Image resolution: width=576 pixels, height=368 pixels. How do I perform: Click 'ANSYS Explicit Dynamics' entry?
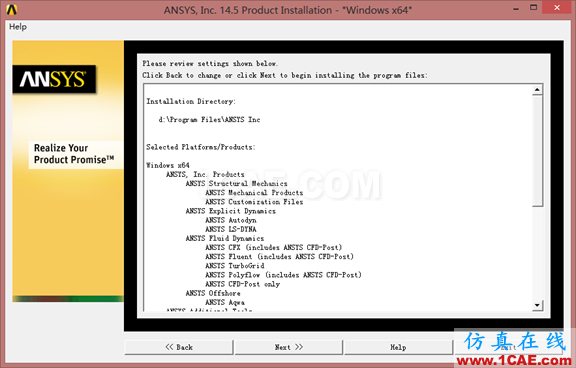pyautogui.click(x=231, y=211)
